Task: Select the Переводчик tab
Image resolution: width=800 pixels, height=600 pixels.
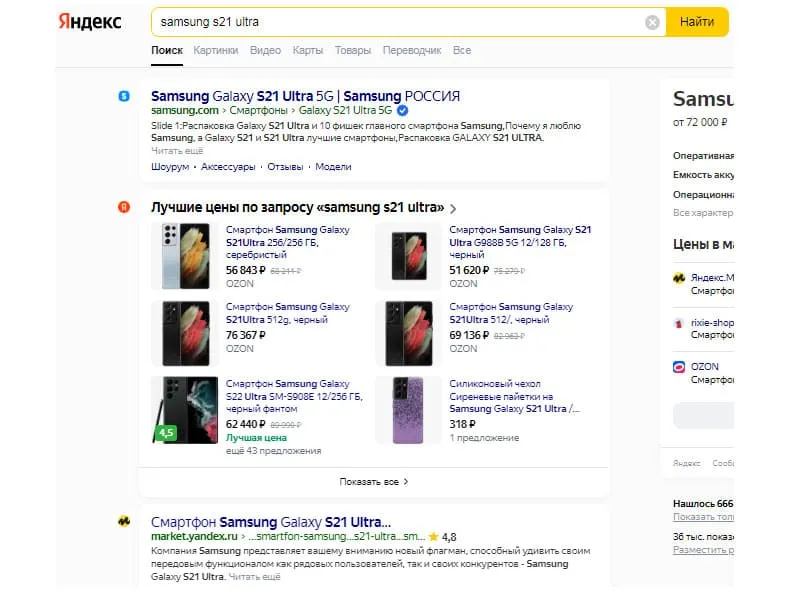Action: (x=412, y=50)
